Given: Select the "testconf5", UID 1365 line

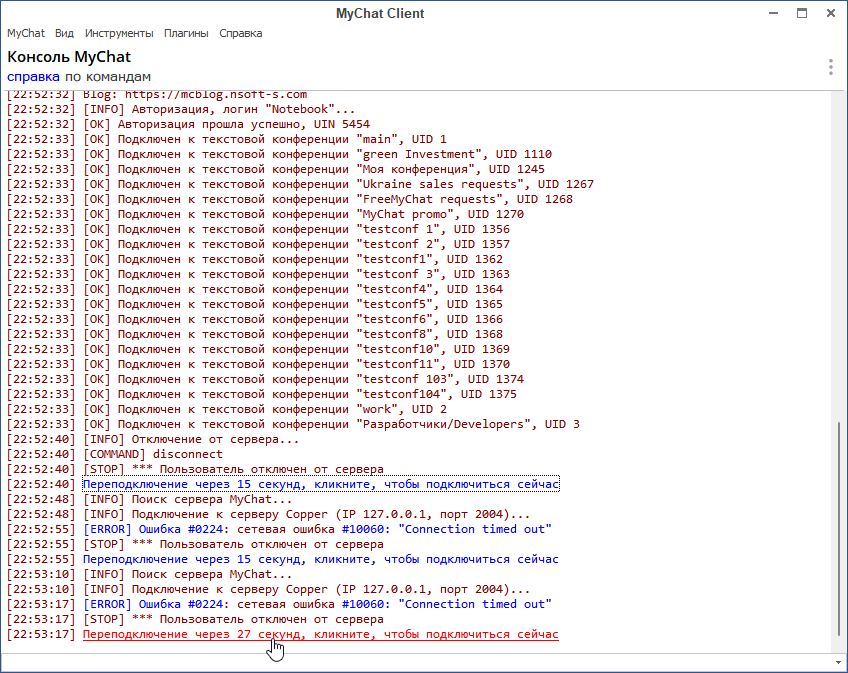Looking at the screenshot, I should pos(255,305).
